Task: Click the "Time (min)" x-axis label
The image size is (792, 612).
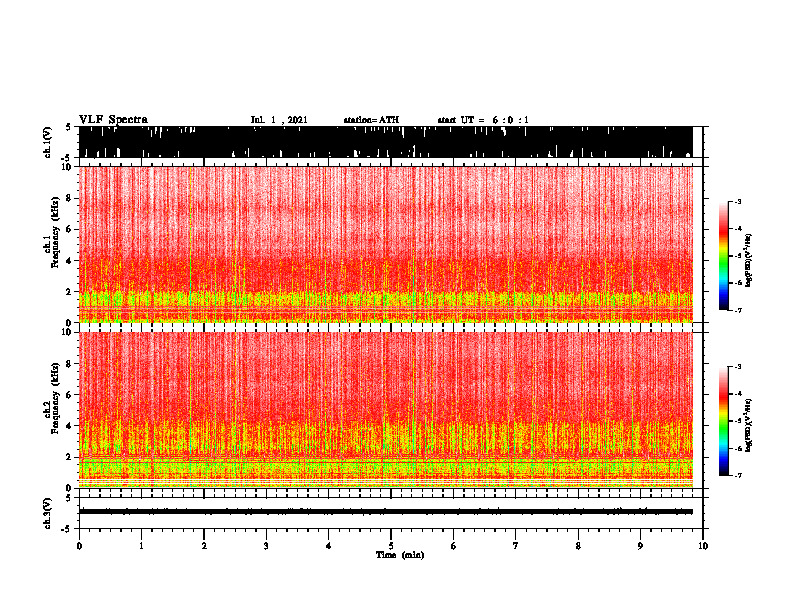Action: pos(400,555)
